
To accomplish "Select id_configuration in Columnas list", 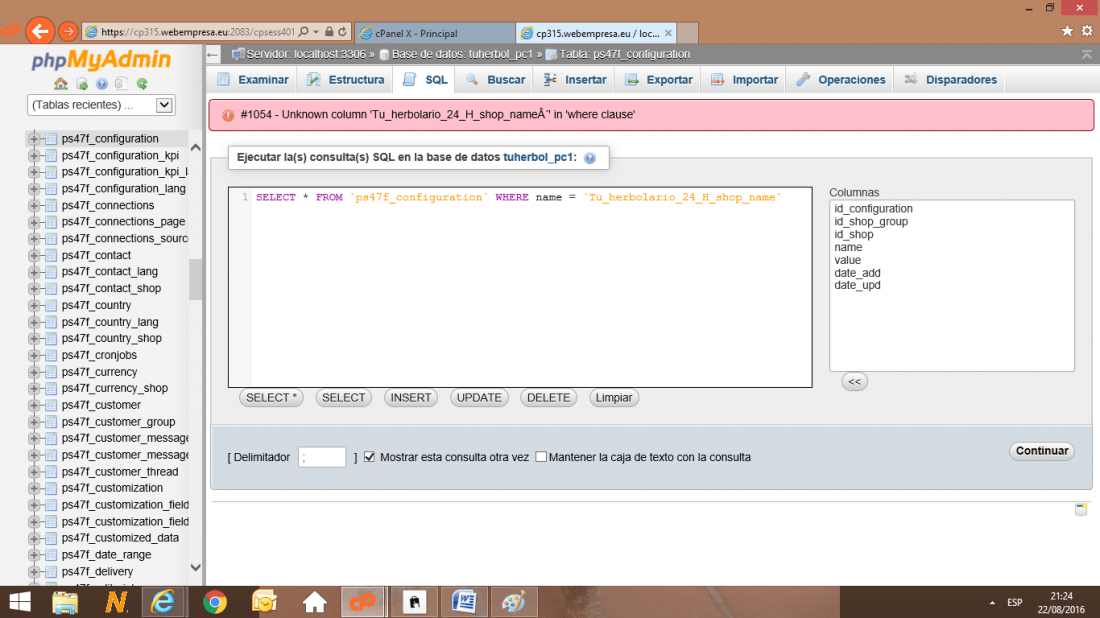I will click(873, 209).
